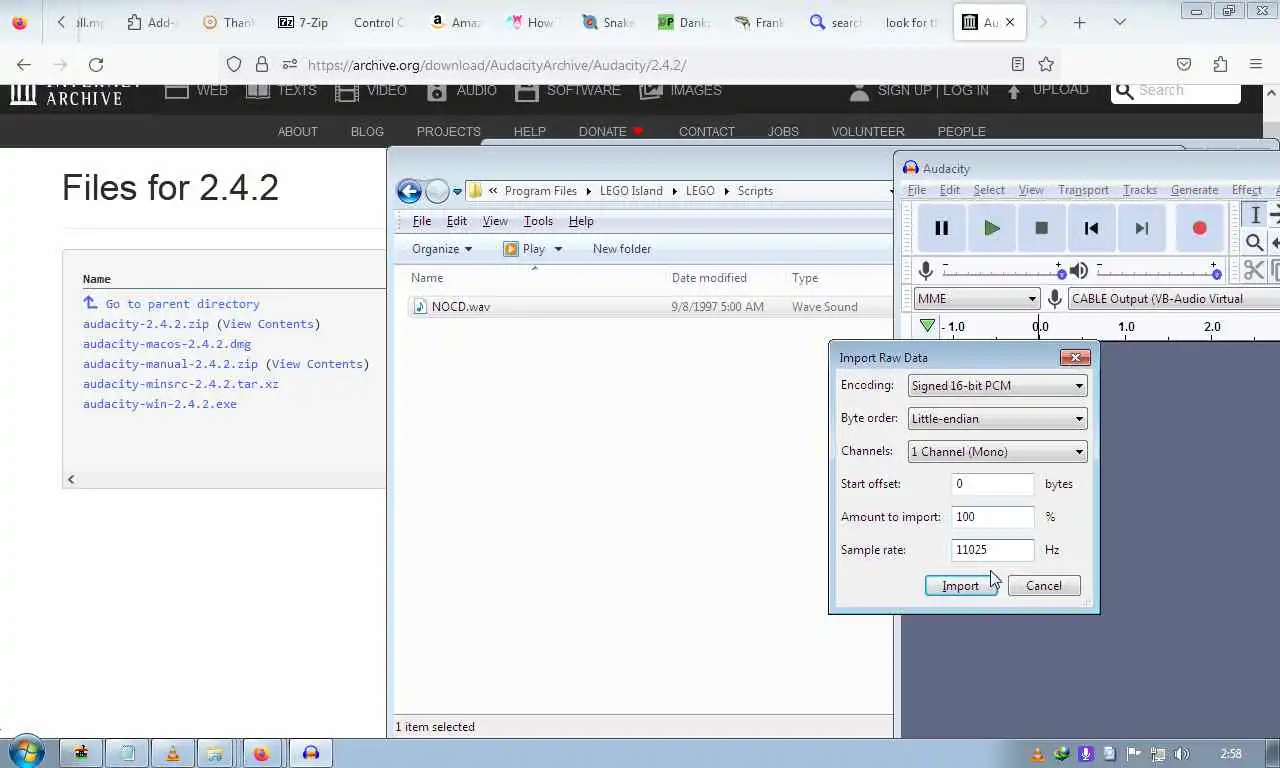Click the Internet Archive search box
The width and height of the screenshot is (1280, 768).
point(1176,90)
